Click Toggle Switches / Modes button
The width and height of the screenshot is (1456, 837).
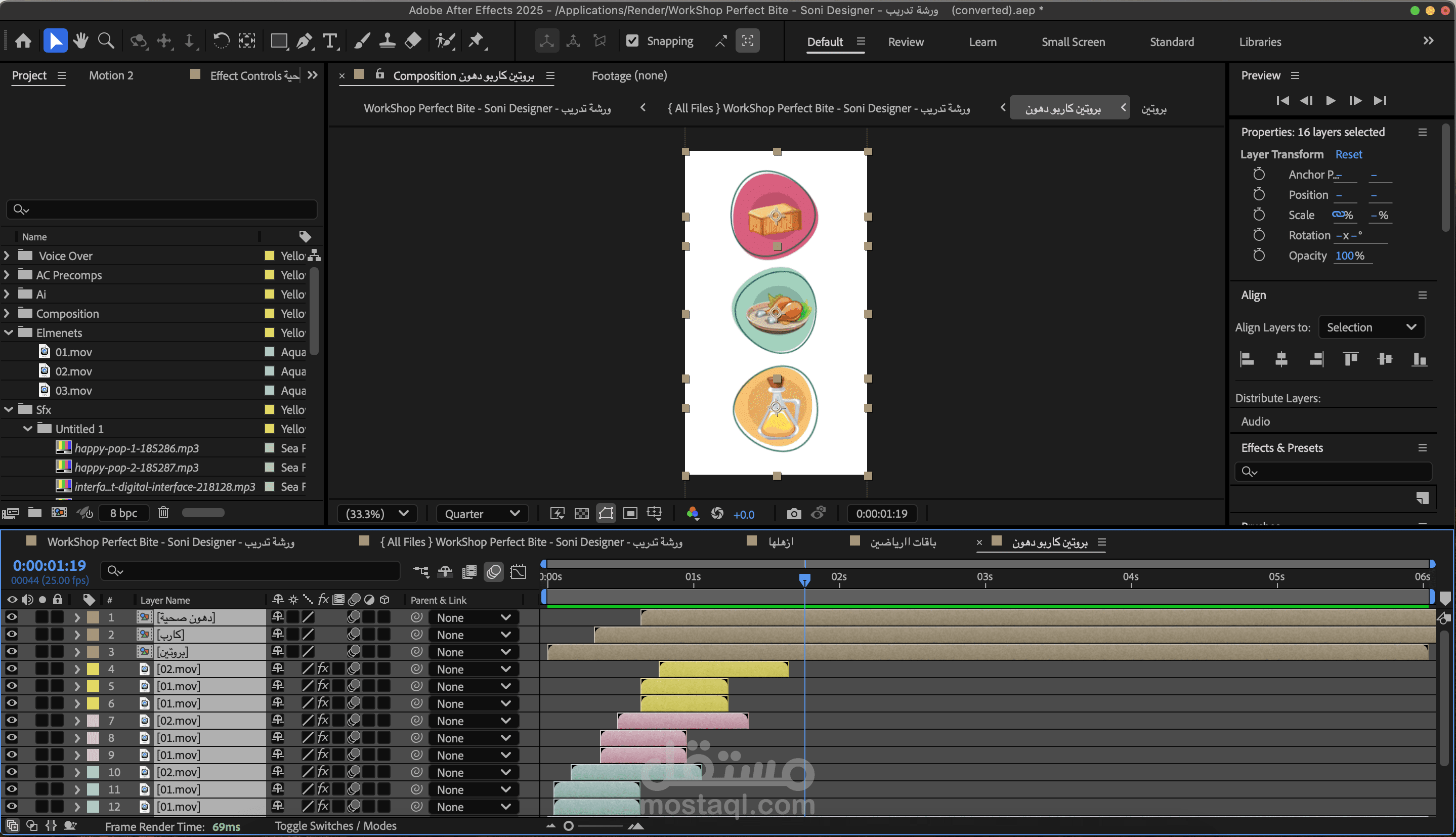(335, 825)
